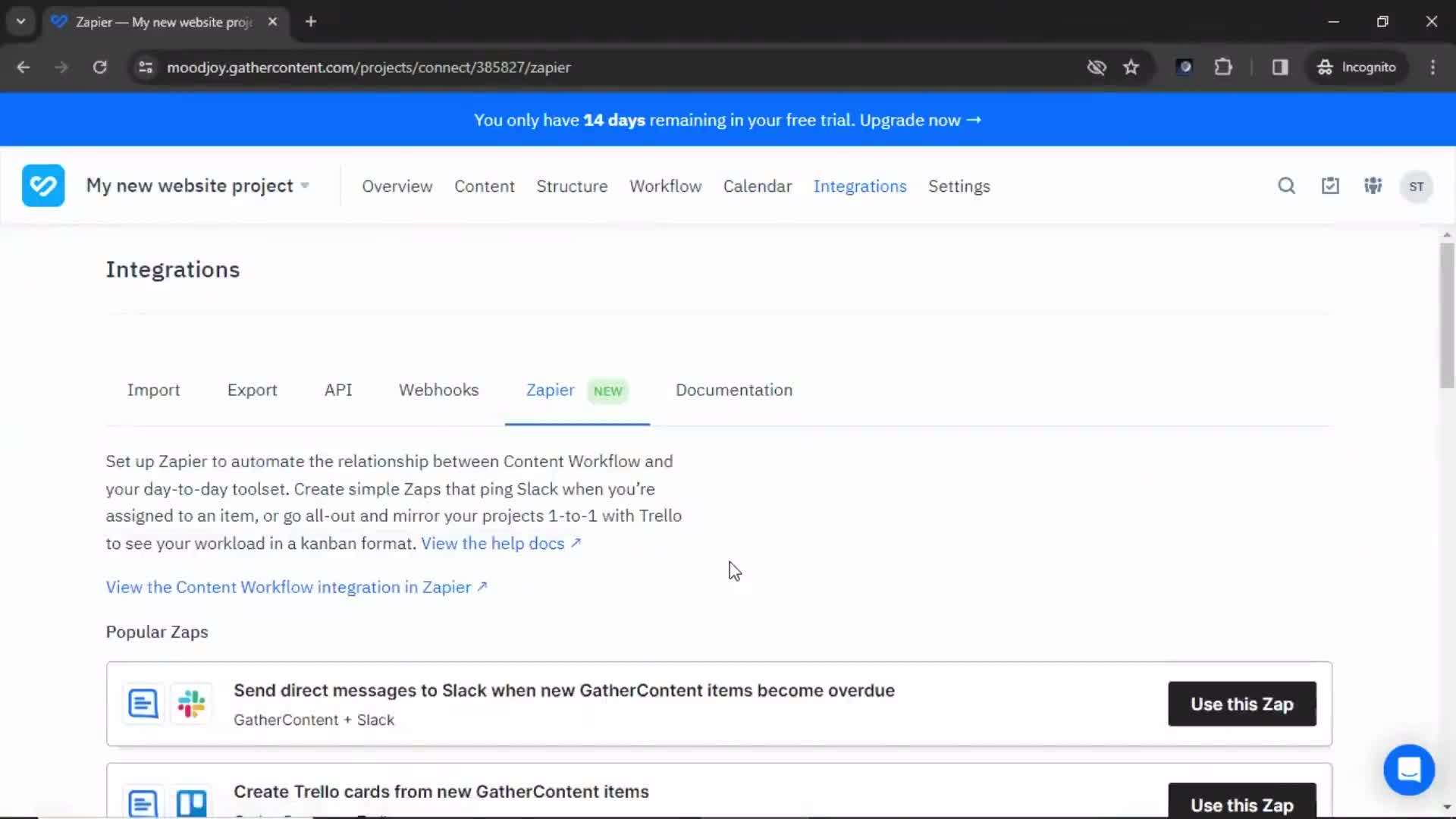Open the tasks checklist icon
This screenshot has height=819, width=1456.
pyautogui.click(x=1330, y=186)
